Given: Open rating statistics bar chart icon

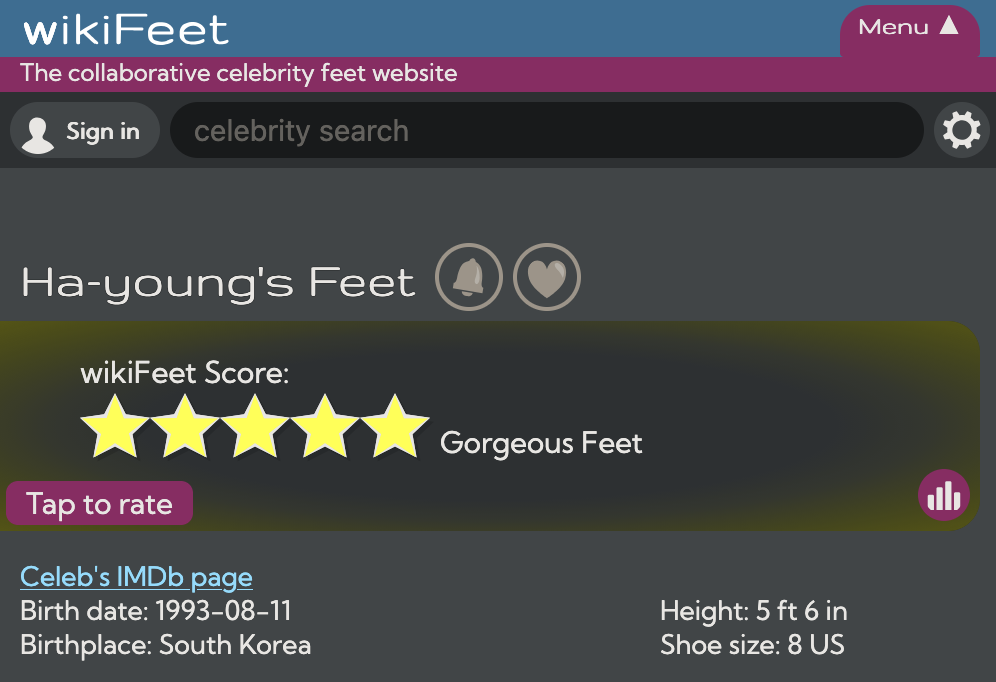Looking at the screenshot, I should [944, 495].
